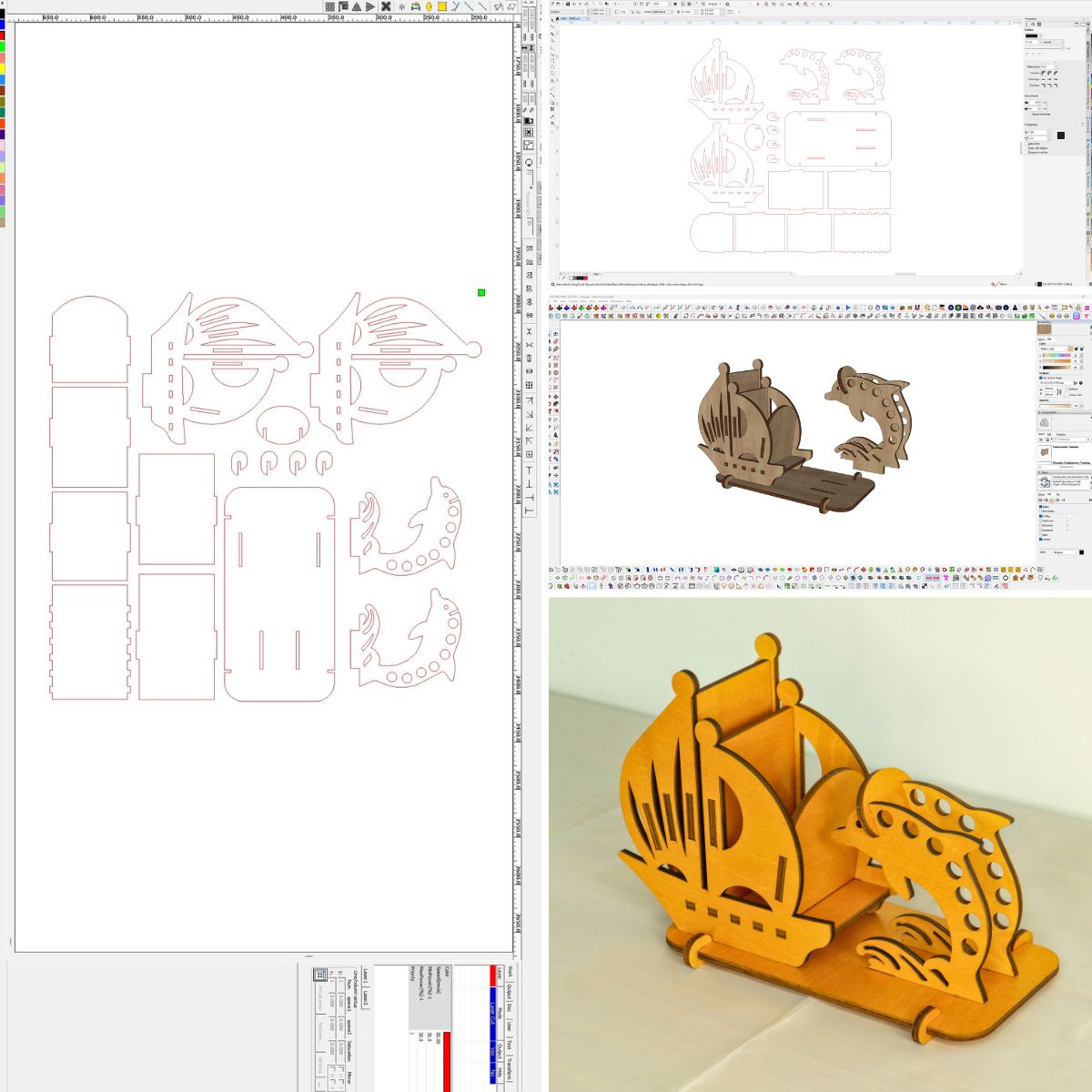1092x1092 pixels.
Task: Select the yellow ellipse tool icon
Action: [x=429, y=6]
